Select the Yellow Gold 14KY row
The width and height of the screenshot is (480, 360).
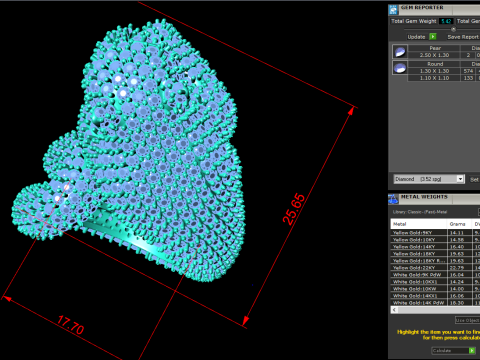tap(435, 247)
